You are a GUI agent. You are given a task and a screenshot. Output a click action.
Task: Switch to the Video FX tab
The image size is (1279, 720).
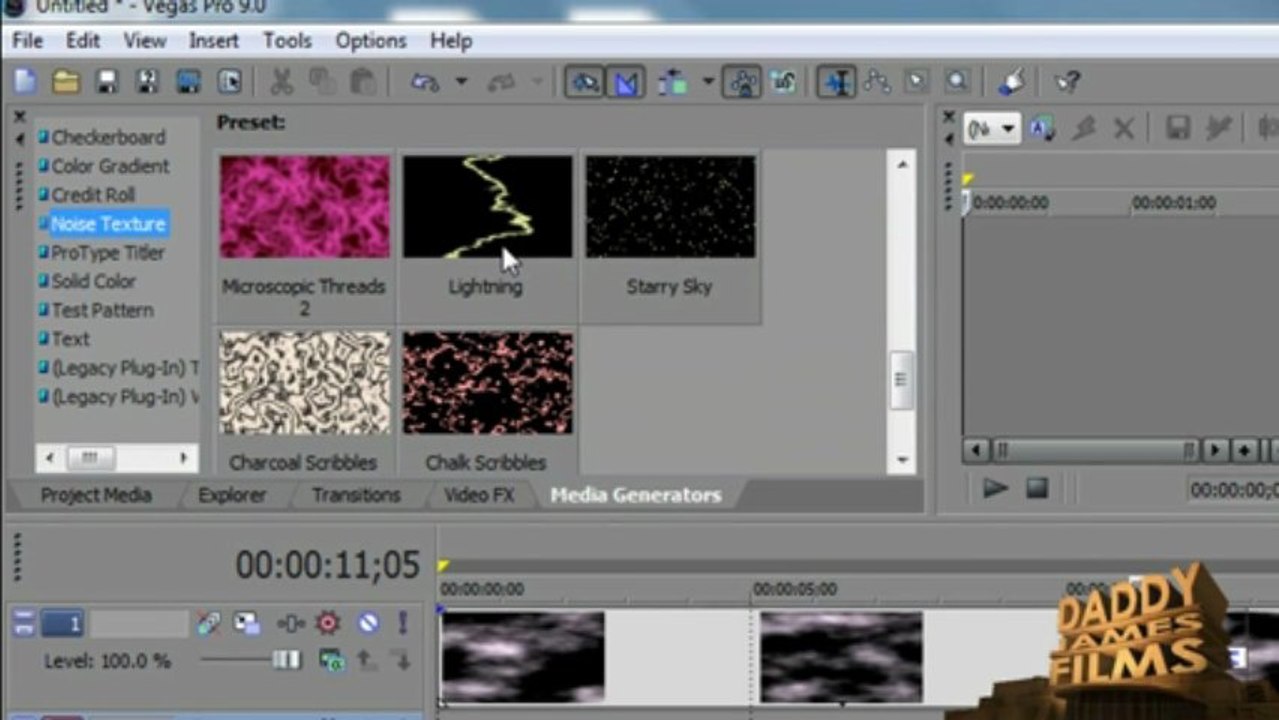pyautogui.click(x=478, y=495)
